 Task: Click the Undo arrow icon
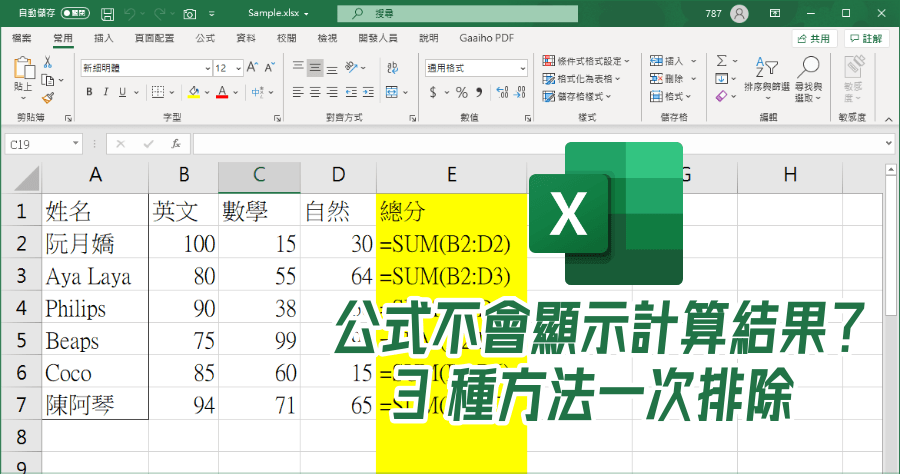129,13
